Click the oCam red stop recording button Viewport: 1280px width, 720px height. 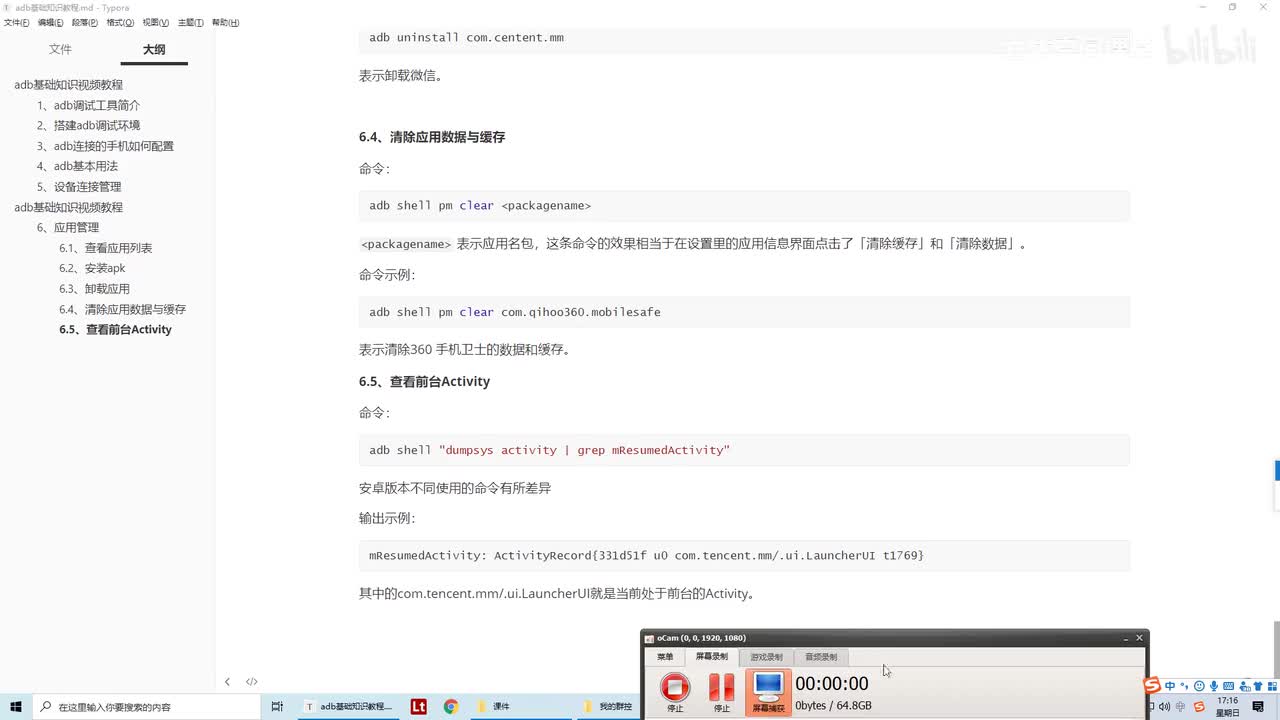(675, 691)
